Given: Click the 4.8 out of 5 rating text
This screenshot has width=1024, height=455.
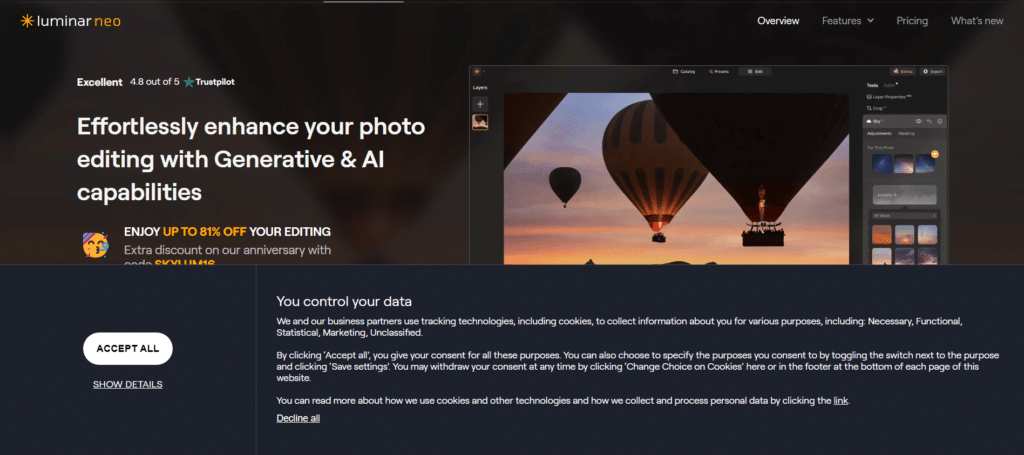Looking at the screenshot, I should click(x=154, y=82).
